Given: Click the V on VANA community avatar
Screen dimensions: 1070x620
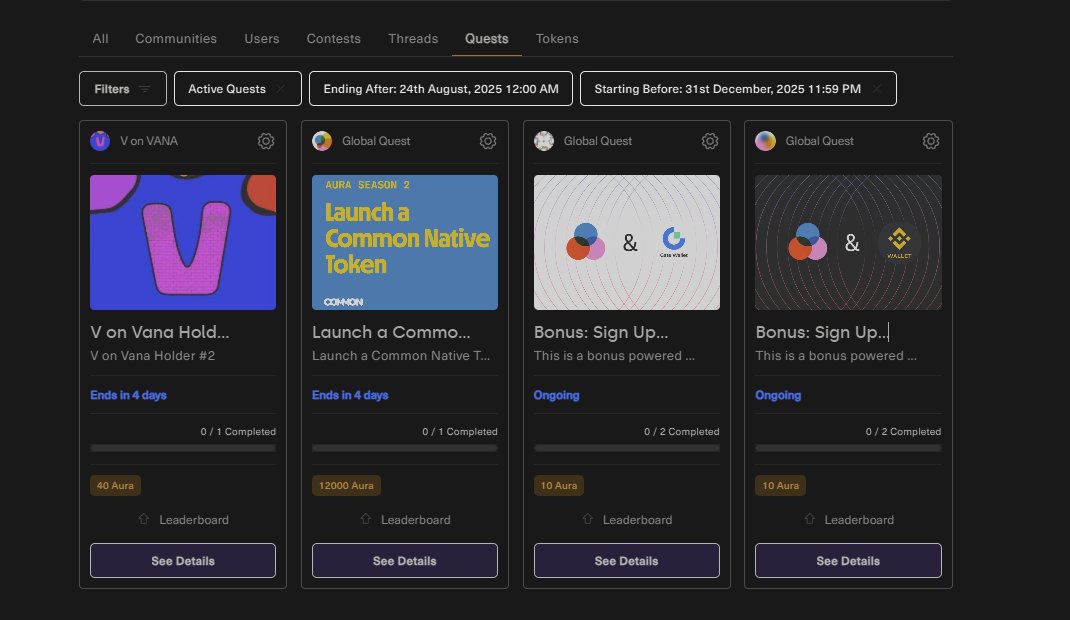Looking at the screenshot, I should pos(100,141).
